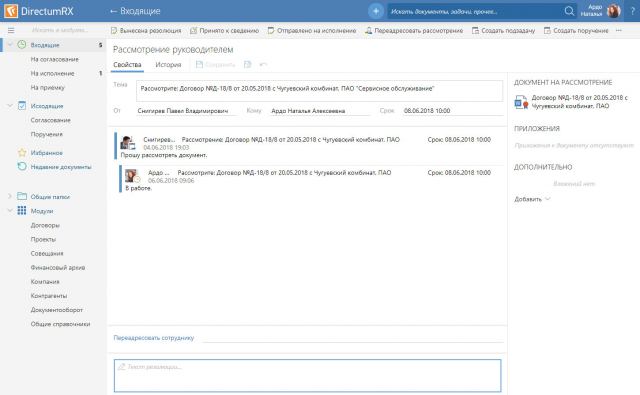Collapse the Исходящие tree node
Image resolution: width=640 pixels, height=395 pixels.
(9, 106)
